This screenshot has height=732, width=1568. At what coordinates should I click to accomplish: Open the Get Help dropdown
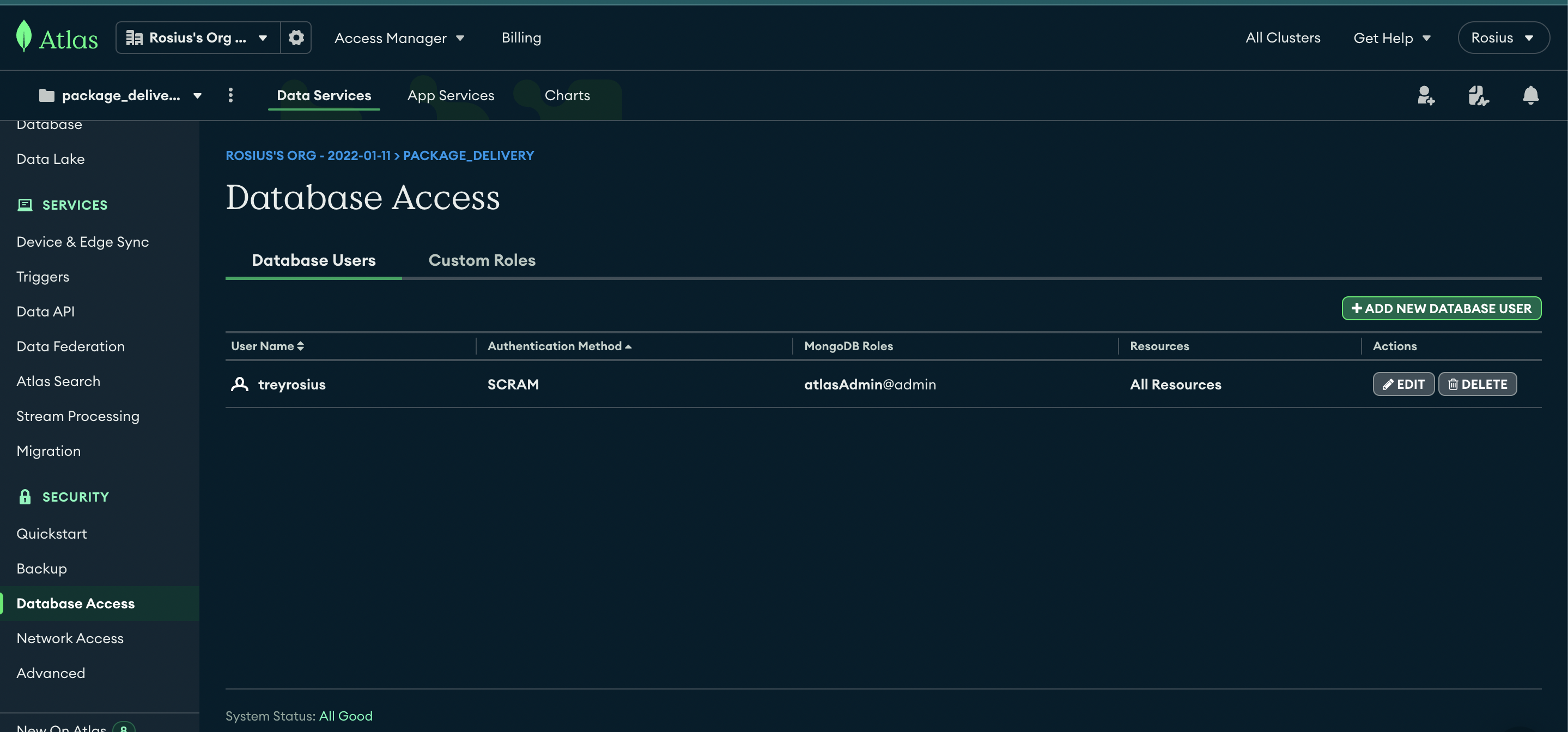tap(1391, 38)
